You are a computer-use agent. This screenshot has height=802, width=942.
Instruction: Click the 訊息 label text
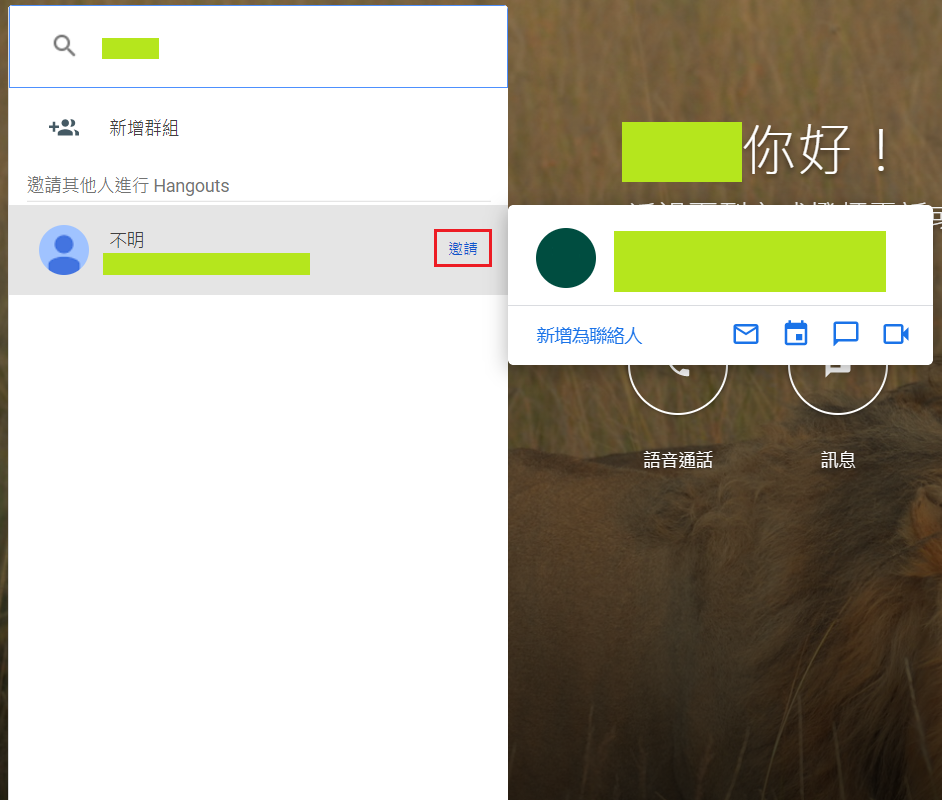tap(837, 460)
